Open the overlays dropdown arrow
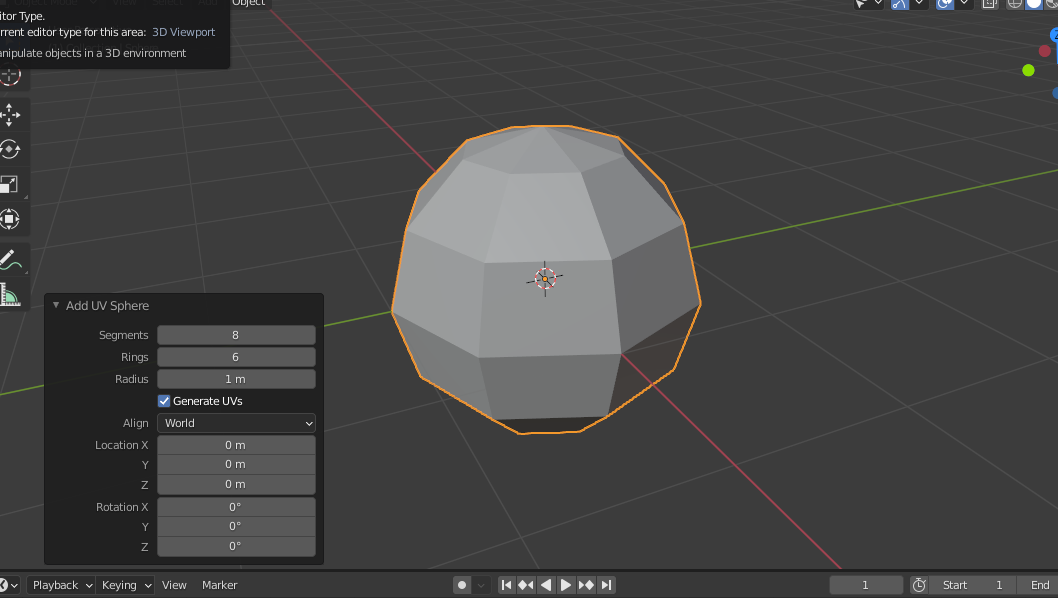The image size is (1058, 598). 964,4
